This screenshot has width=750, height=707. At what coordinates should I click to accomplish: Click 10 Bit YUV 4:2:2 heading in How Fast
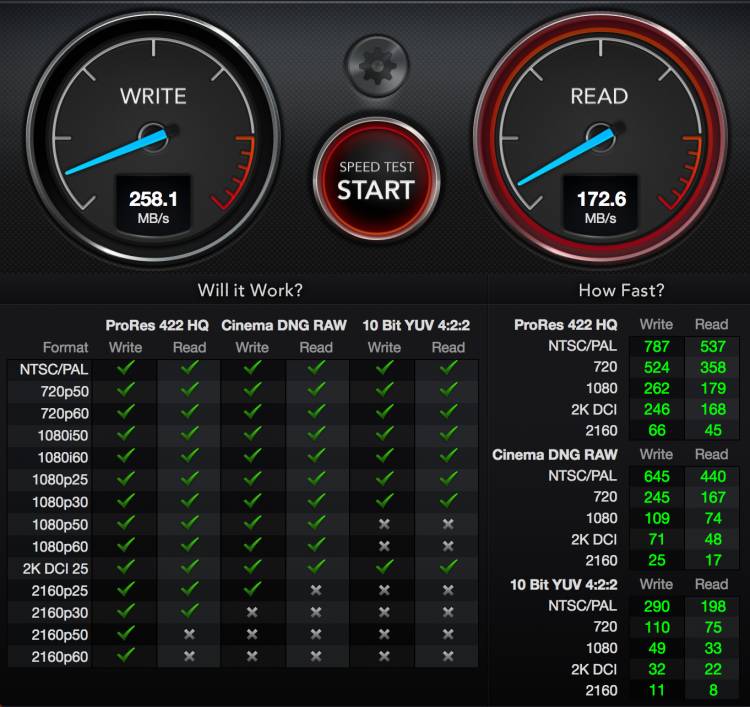564,585
